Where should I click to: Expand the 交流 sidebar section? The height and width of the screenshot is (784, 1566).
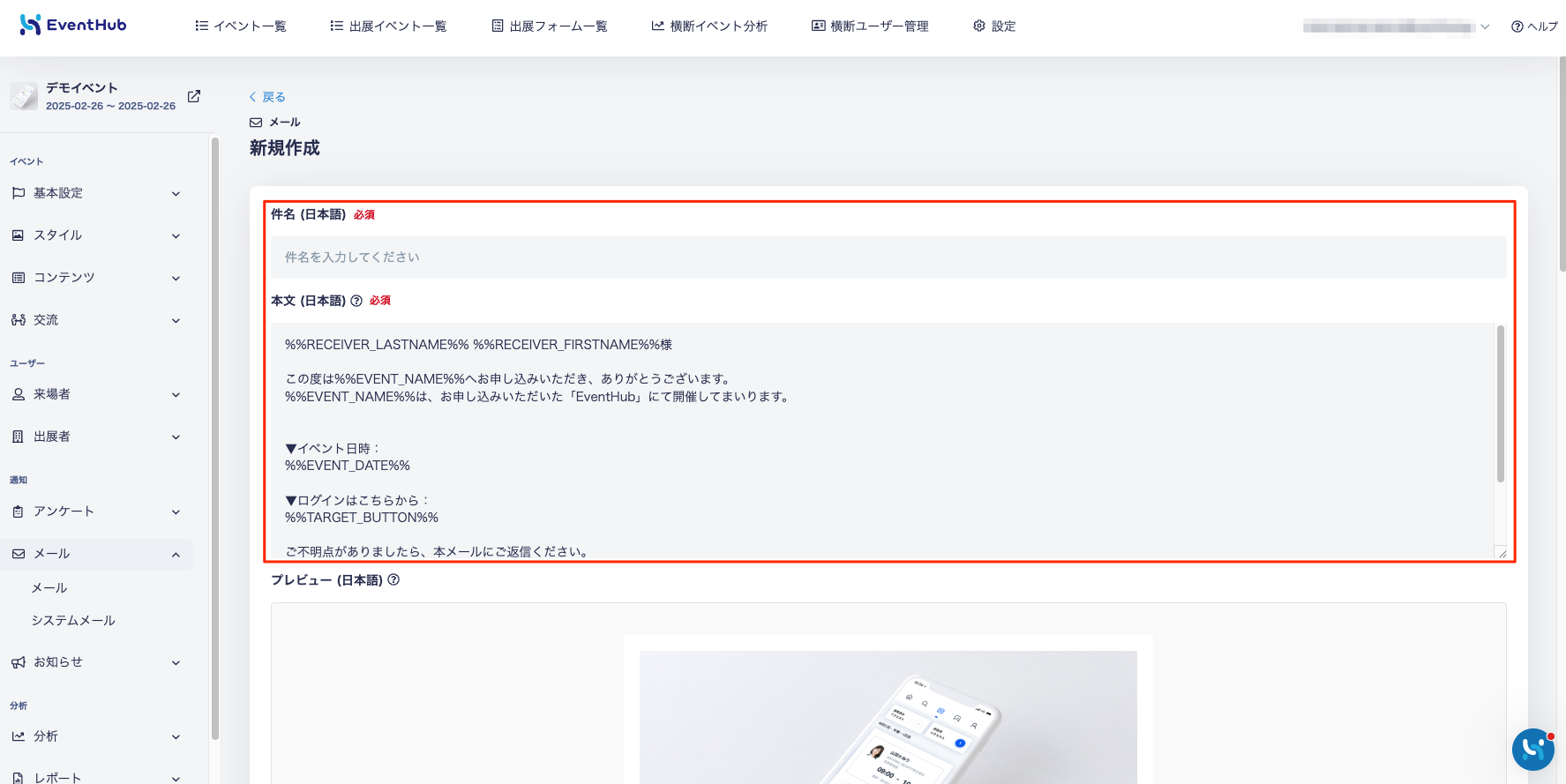pos(97,320)
